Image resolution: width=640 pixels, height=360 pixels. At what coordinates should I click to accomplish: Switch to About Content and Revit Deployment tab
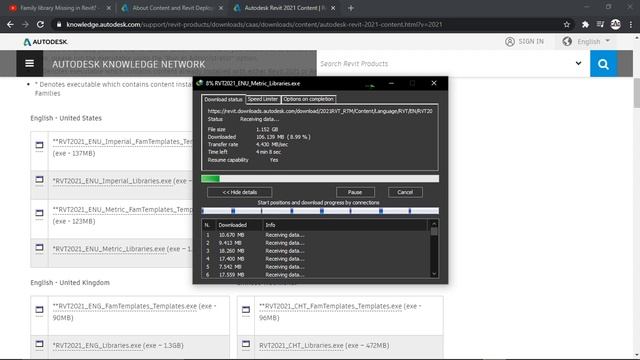171,8
